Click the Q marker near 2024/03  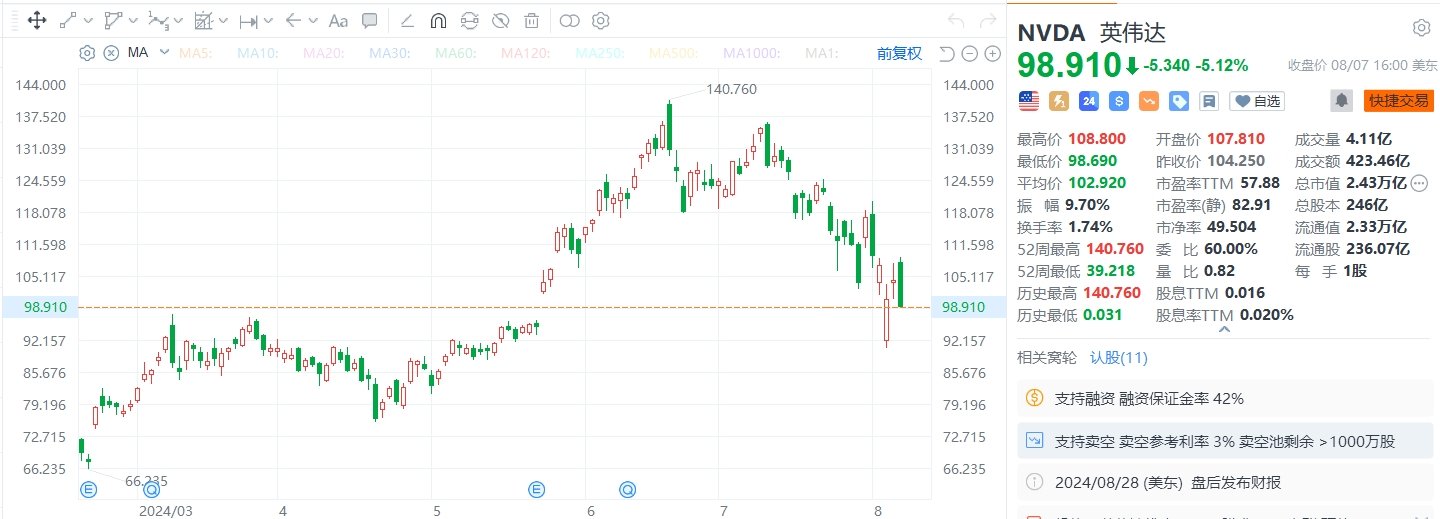[151, 489]
